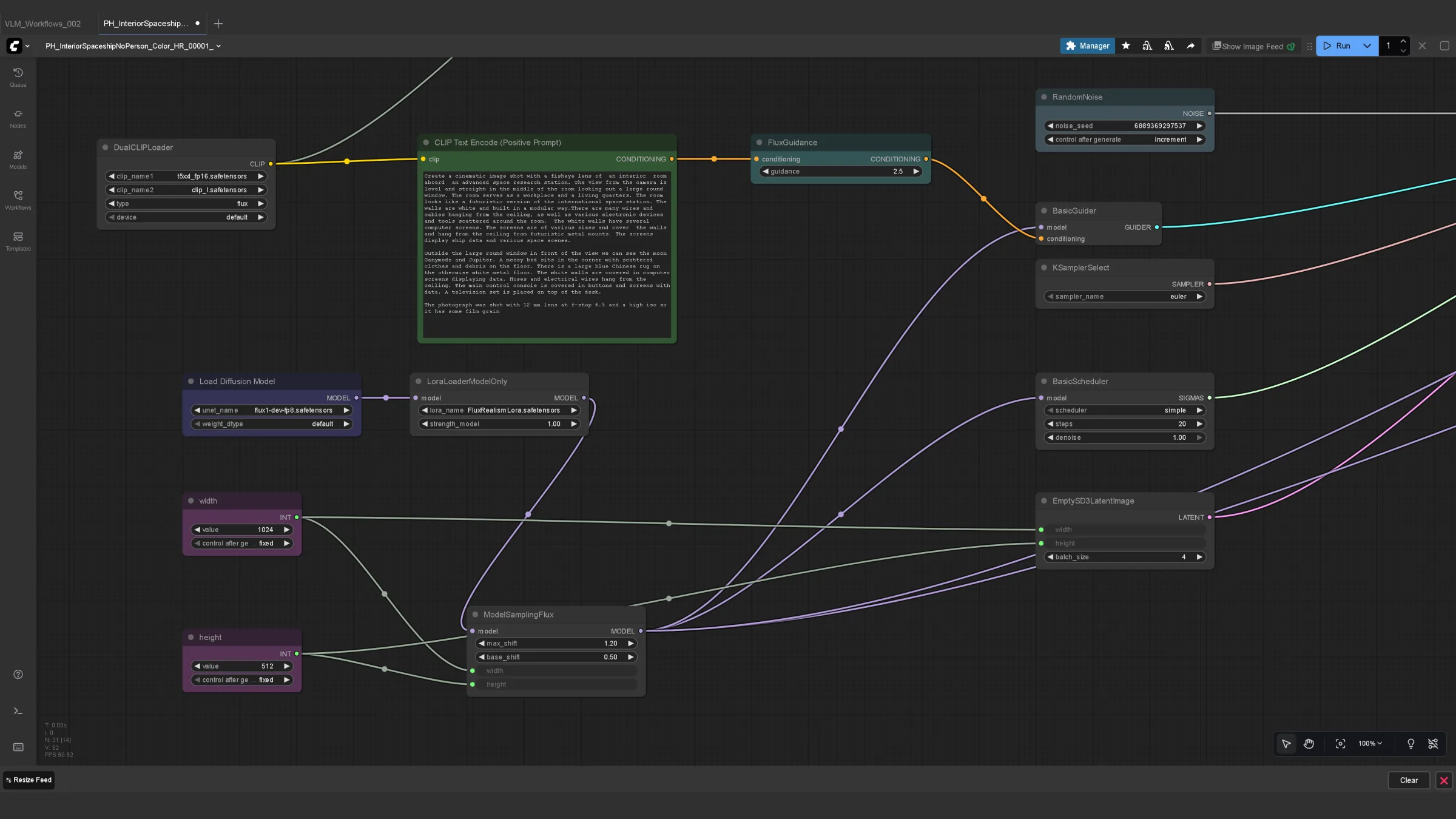Toggle link visibility icon in canvas toolbar
Image resolution: width=1456 pixels, height=819 pixels.
[x=1433, y=744]
